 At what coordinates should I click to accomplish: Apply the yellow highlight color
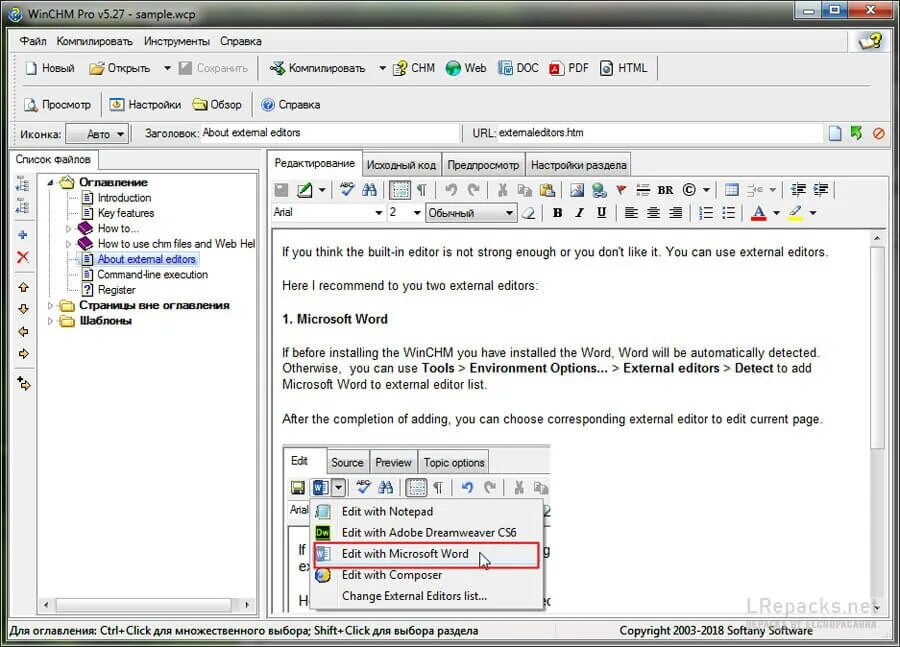tap(796, 213)
